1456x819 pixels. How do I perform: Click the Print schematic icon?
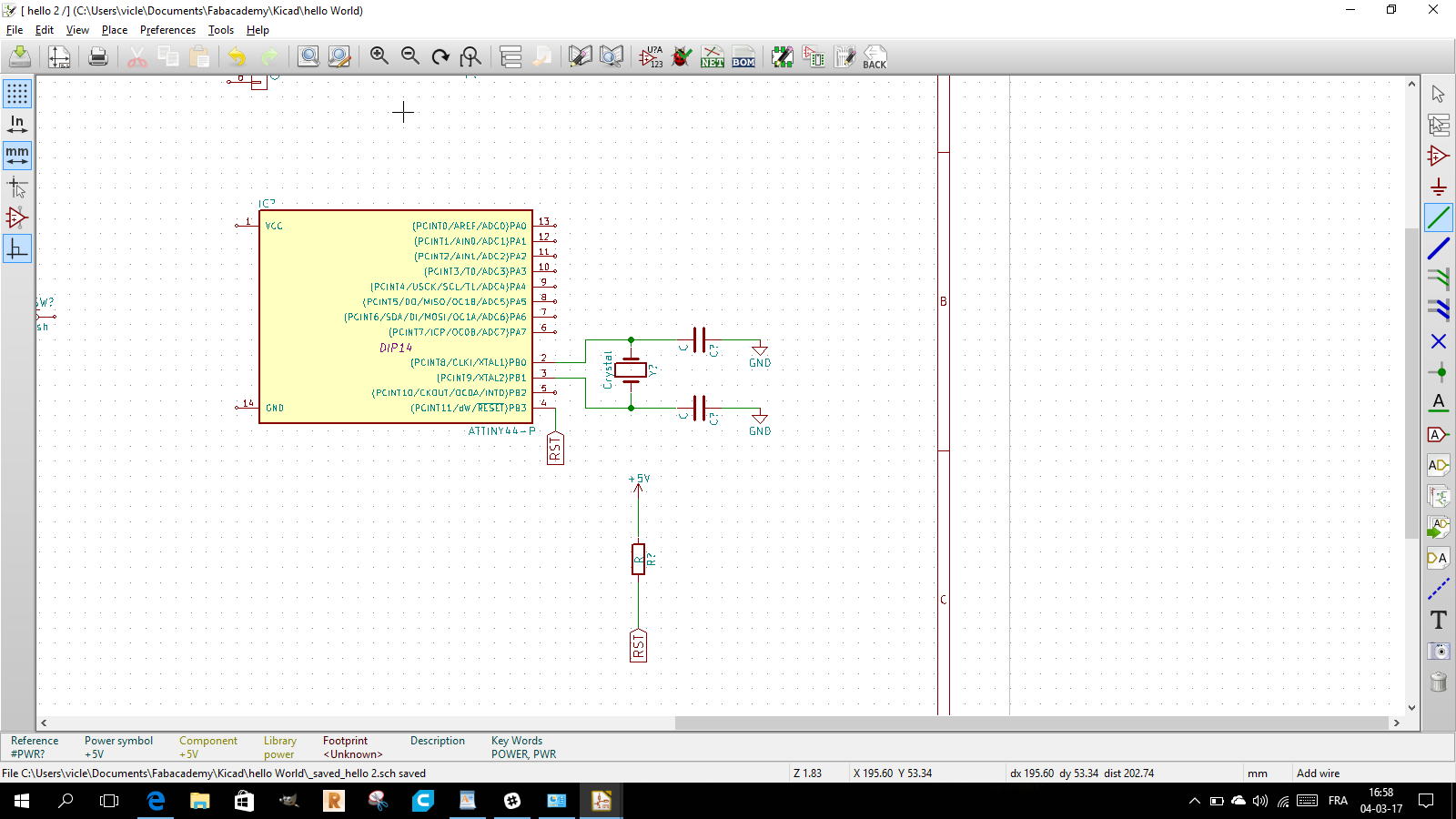coord(98,56)
